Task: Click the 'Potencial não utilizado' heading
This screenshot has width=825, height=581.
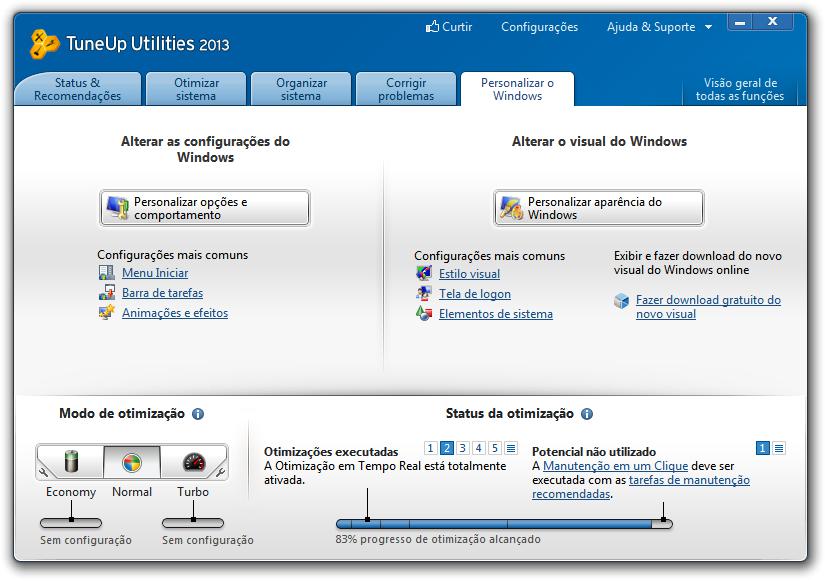Action: click(594, 452)
